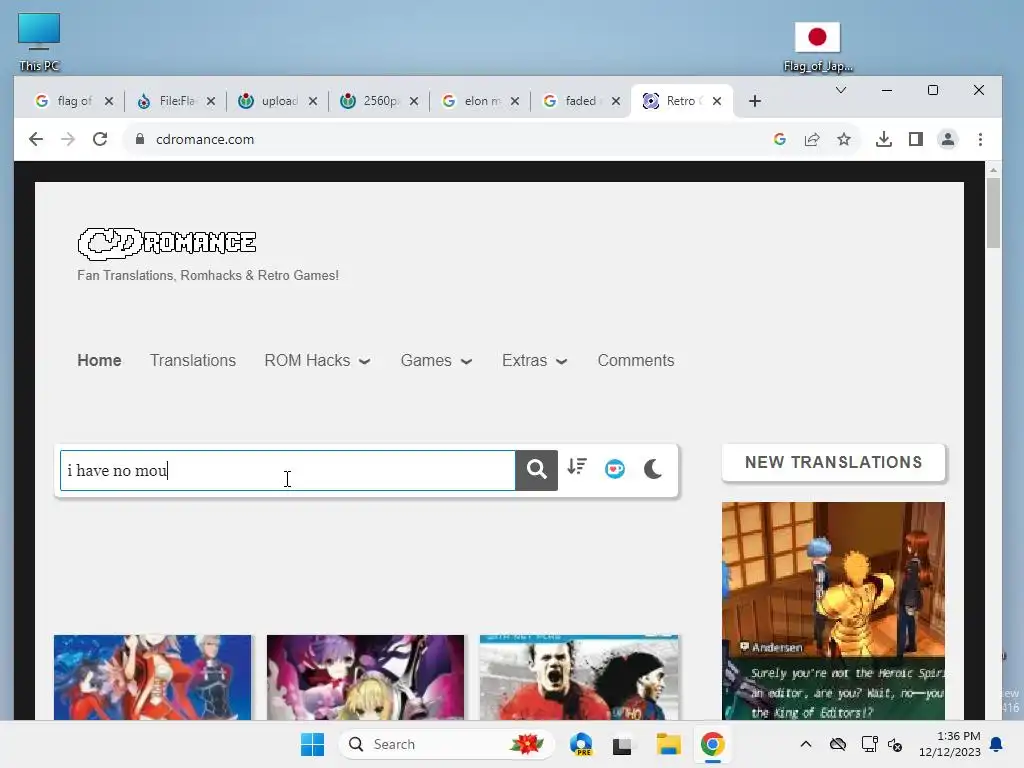Expand the Extras dropdown menu
Screen dimensions: 1024x768
534,360
